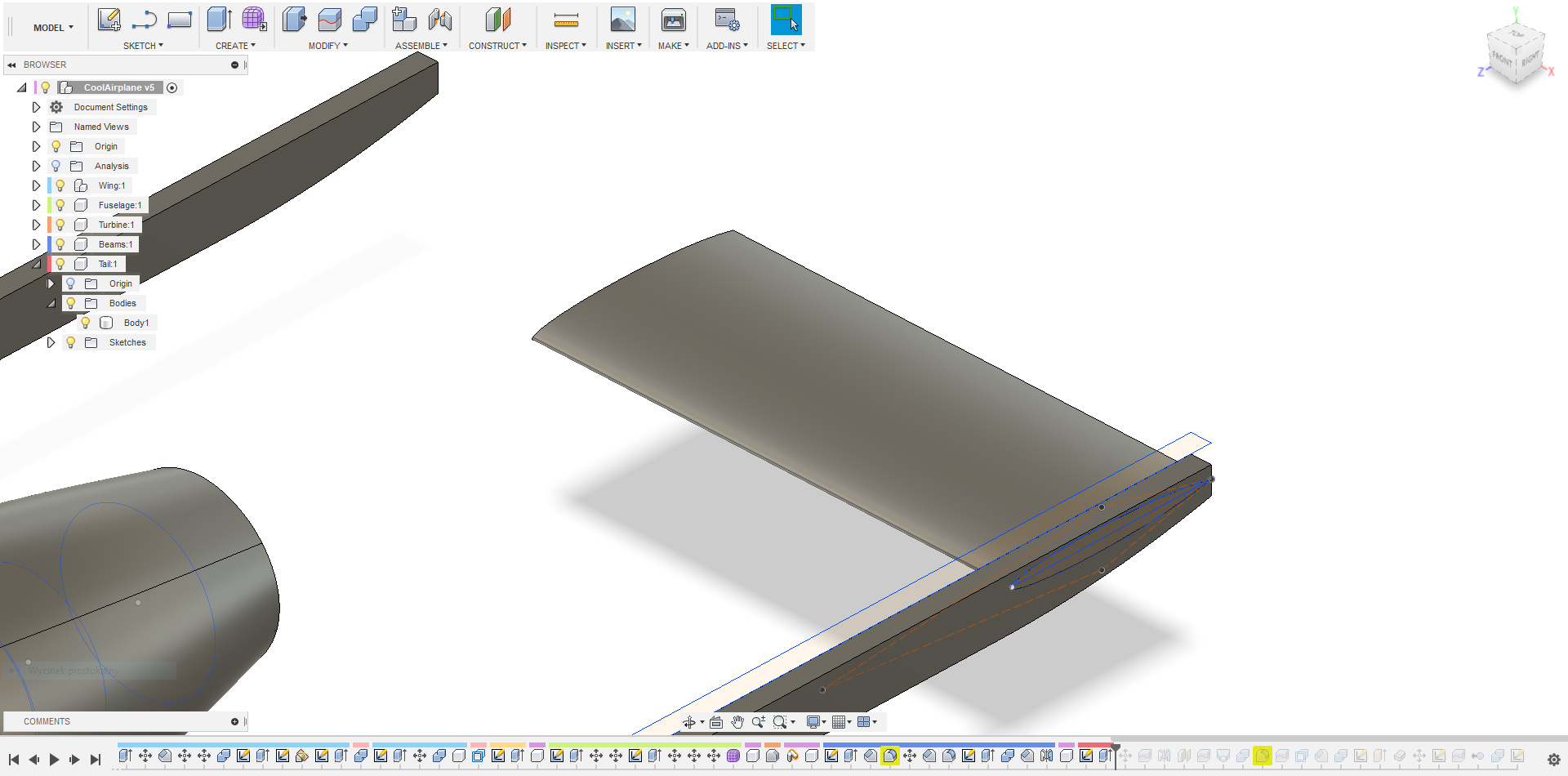The image size is (1568, 776).
Task: Click the Combine bodies icon
Action: point(364,20)
